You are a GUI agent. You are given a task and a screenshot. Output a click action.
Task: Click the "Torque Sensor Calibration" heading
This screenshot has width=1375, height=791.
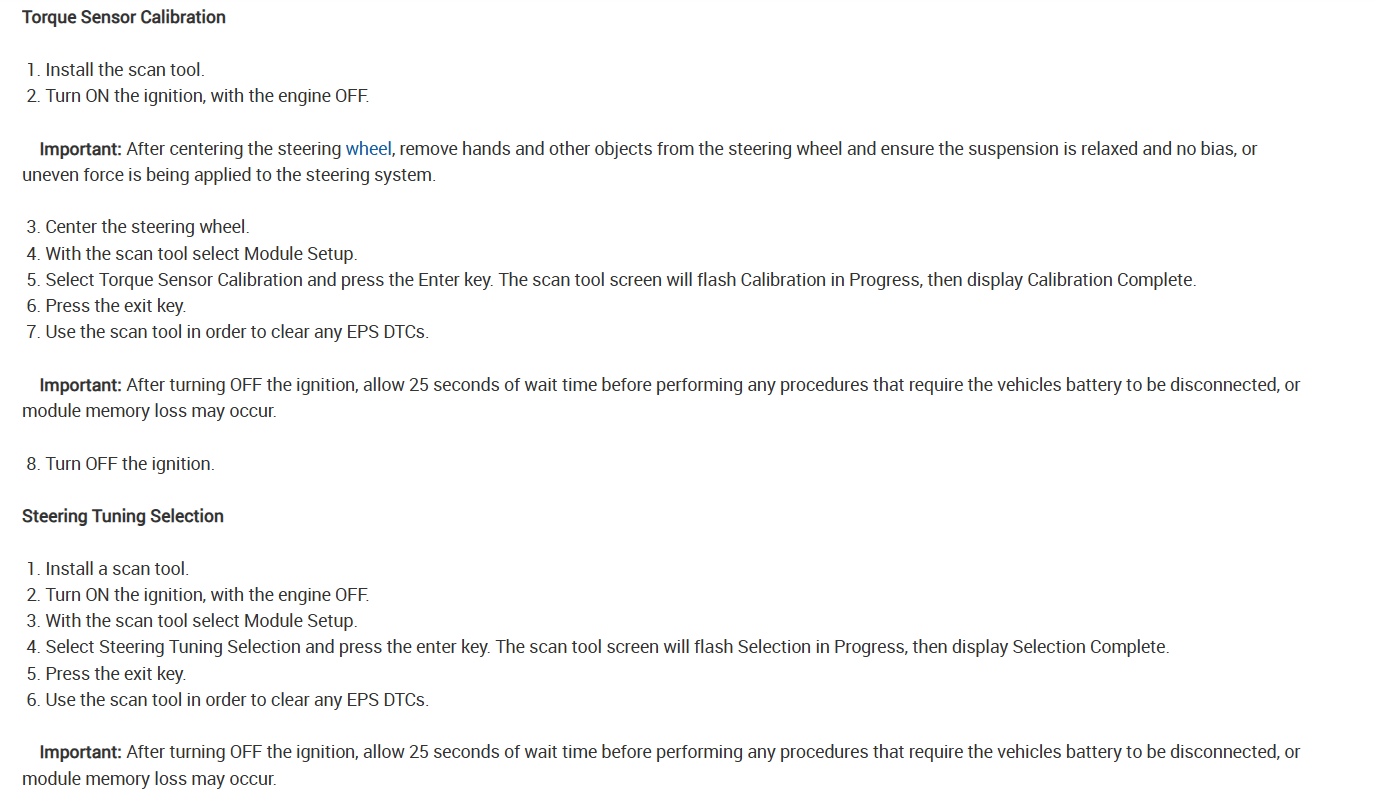click(x=124, y=17)
